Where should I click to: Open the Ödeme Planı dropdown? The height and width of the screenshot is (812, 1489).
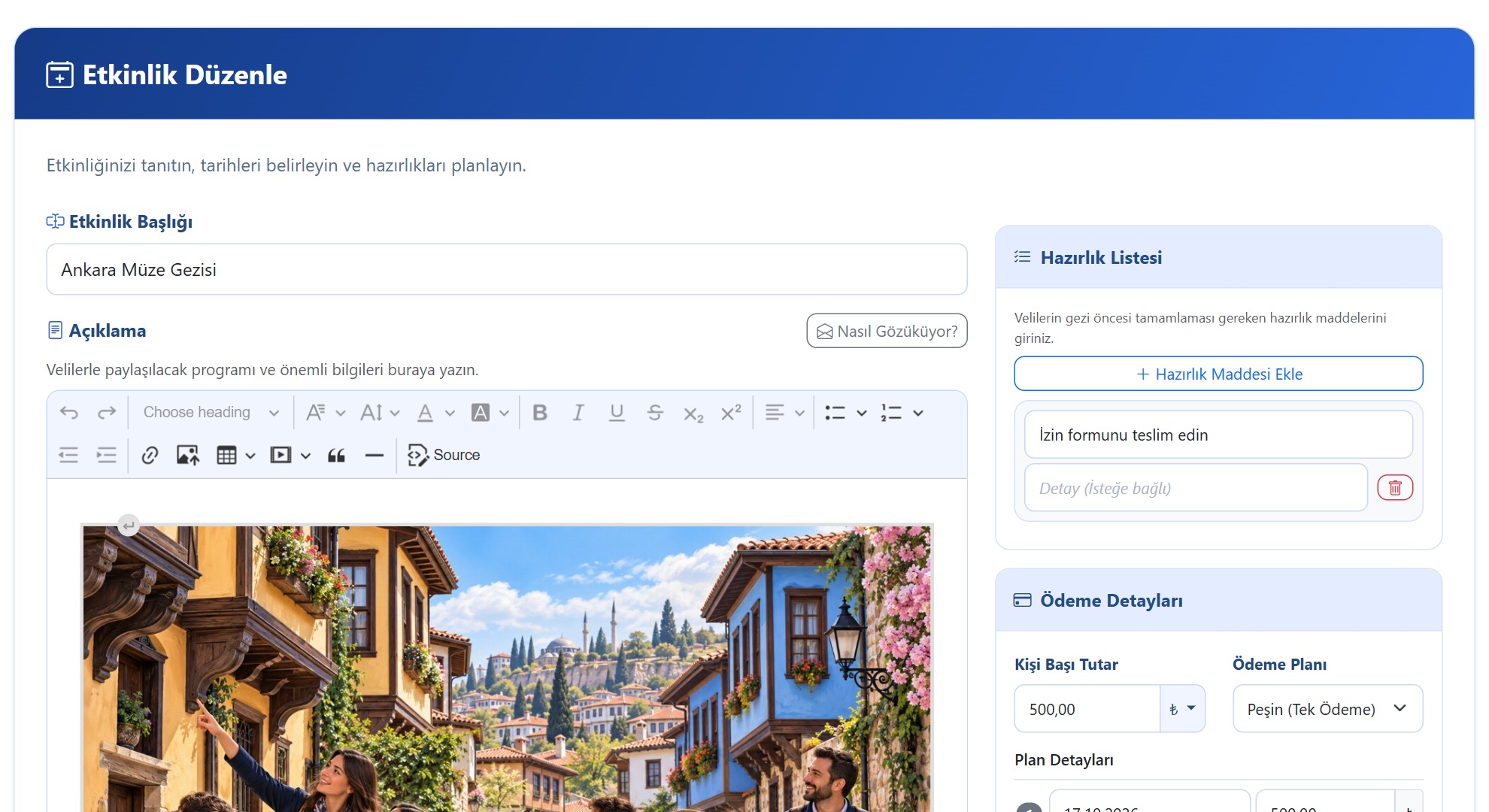click(x=1327, y=708)
